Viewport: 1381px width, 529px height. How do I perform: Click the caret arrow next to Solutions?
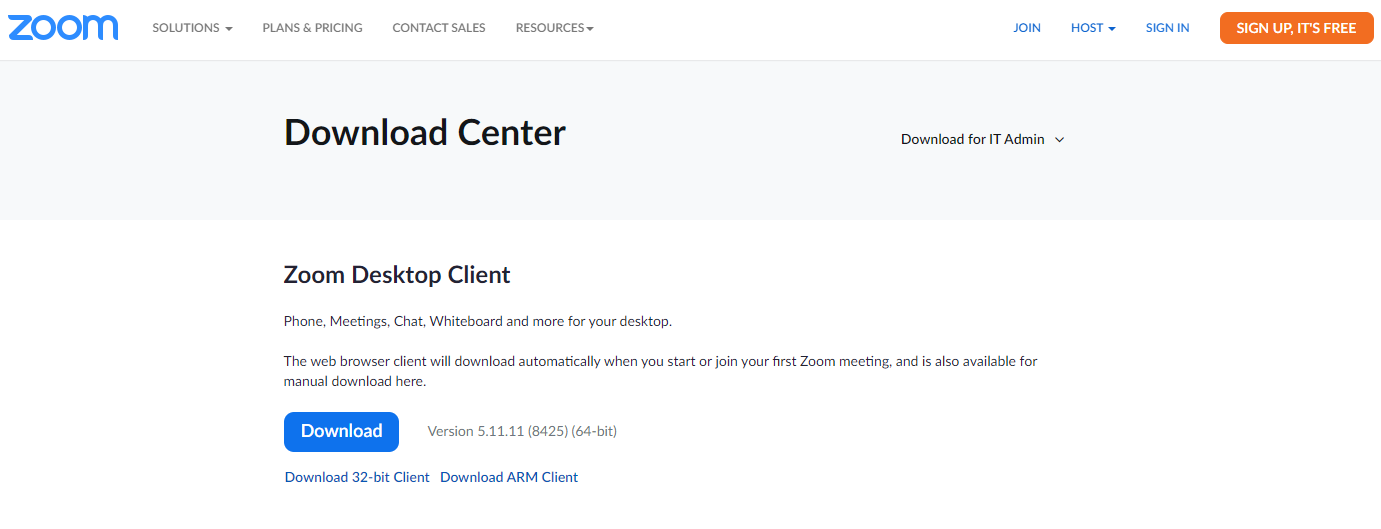[229, 29]
